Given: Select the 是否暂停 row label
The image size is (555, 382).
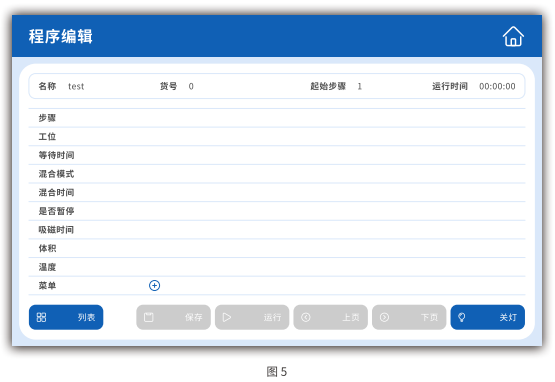Looking at the screenshot, I should point(56,211).
